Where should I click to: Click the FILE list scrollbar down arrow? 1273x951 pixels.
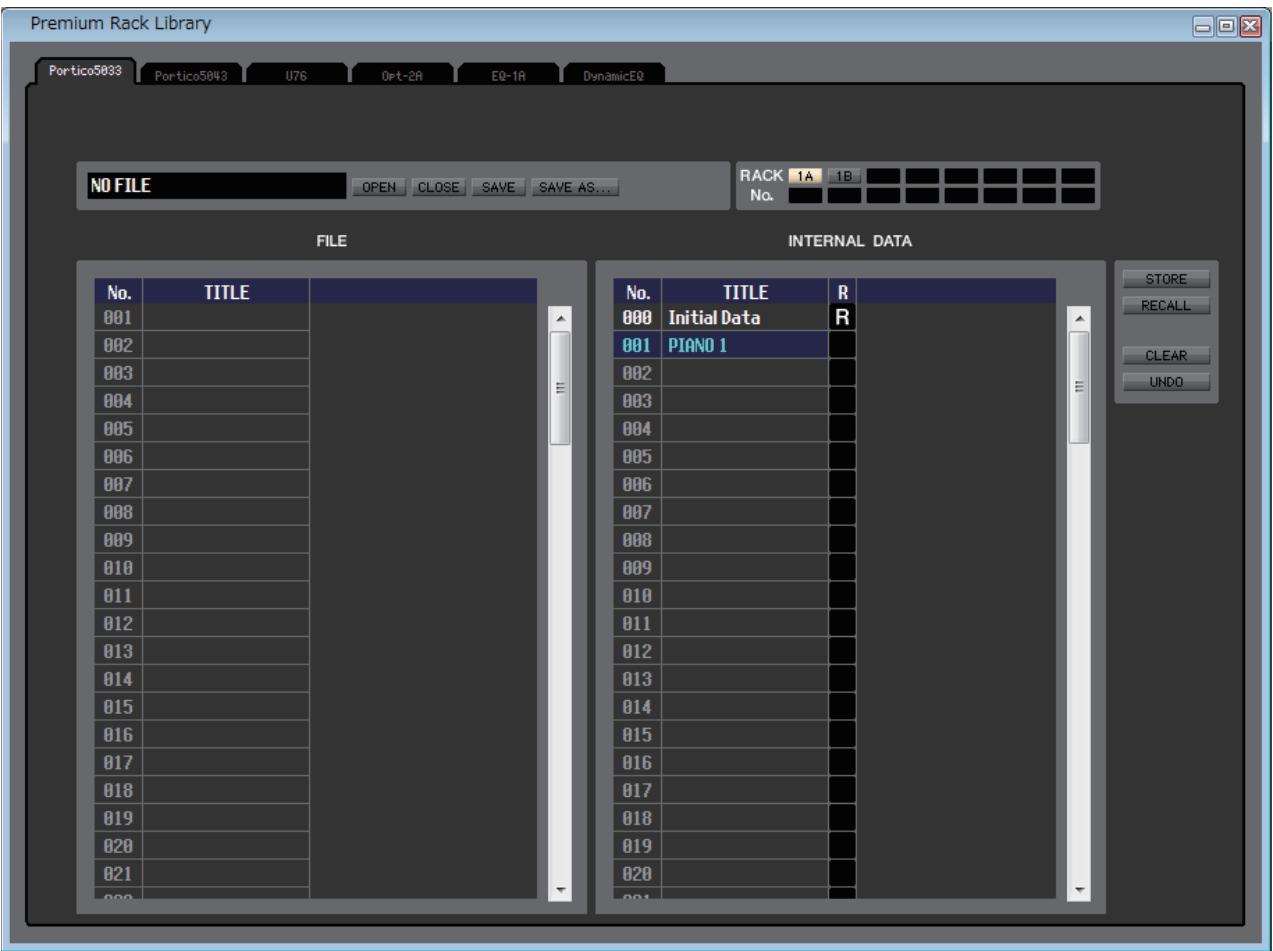[x=559, y=889]
